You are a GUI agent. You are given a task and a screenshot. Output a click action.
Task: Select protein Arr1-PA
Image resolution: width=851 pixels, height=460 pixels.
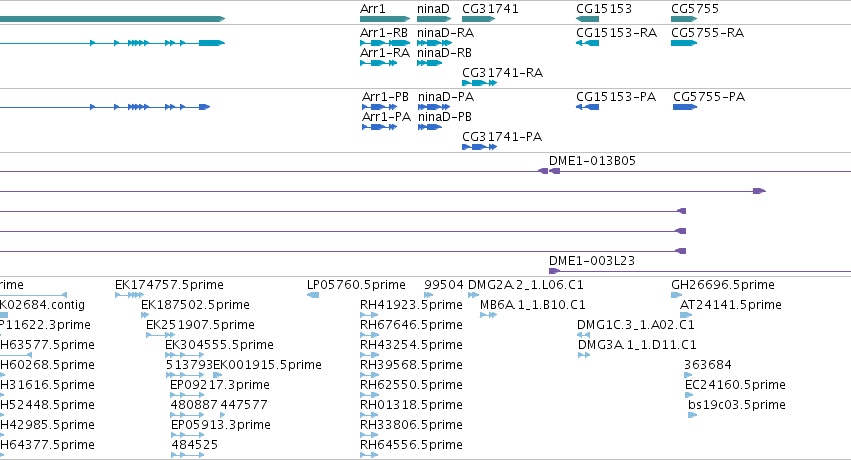(x=386, y=117)
